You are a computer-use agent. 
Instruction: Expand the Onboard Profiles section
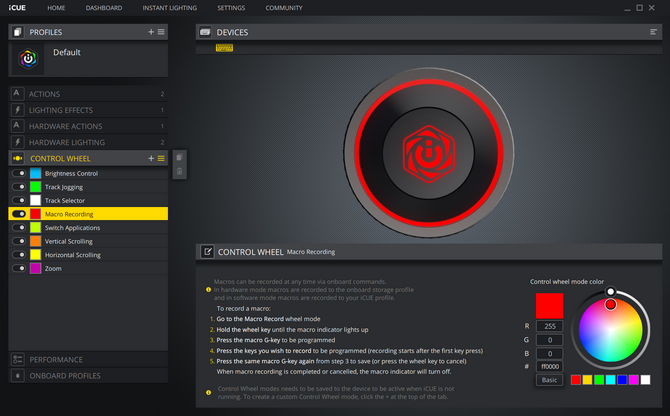click(x=88, y=375)
